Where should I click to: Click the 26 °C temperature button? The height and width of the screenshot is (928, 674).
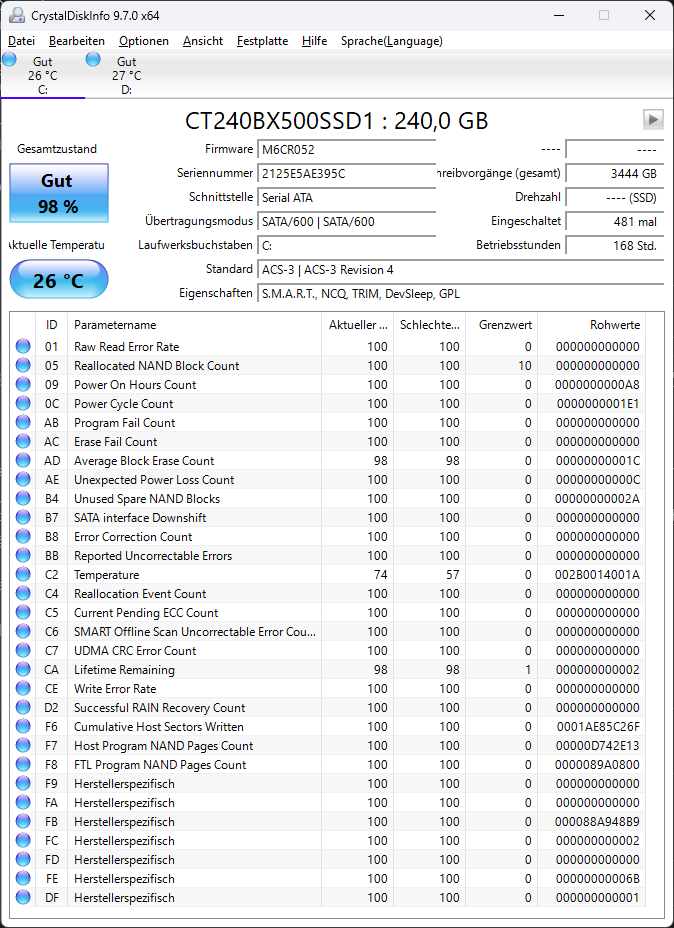point(59,279)
